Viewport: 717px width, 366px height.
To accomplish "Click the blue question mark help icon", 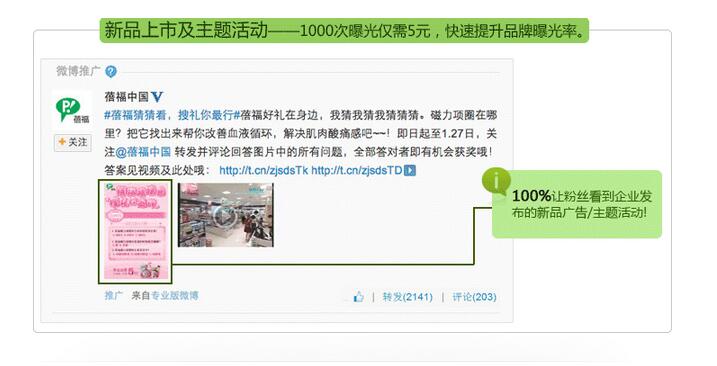I will (x=111, y=71).
